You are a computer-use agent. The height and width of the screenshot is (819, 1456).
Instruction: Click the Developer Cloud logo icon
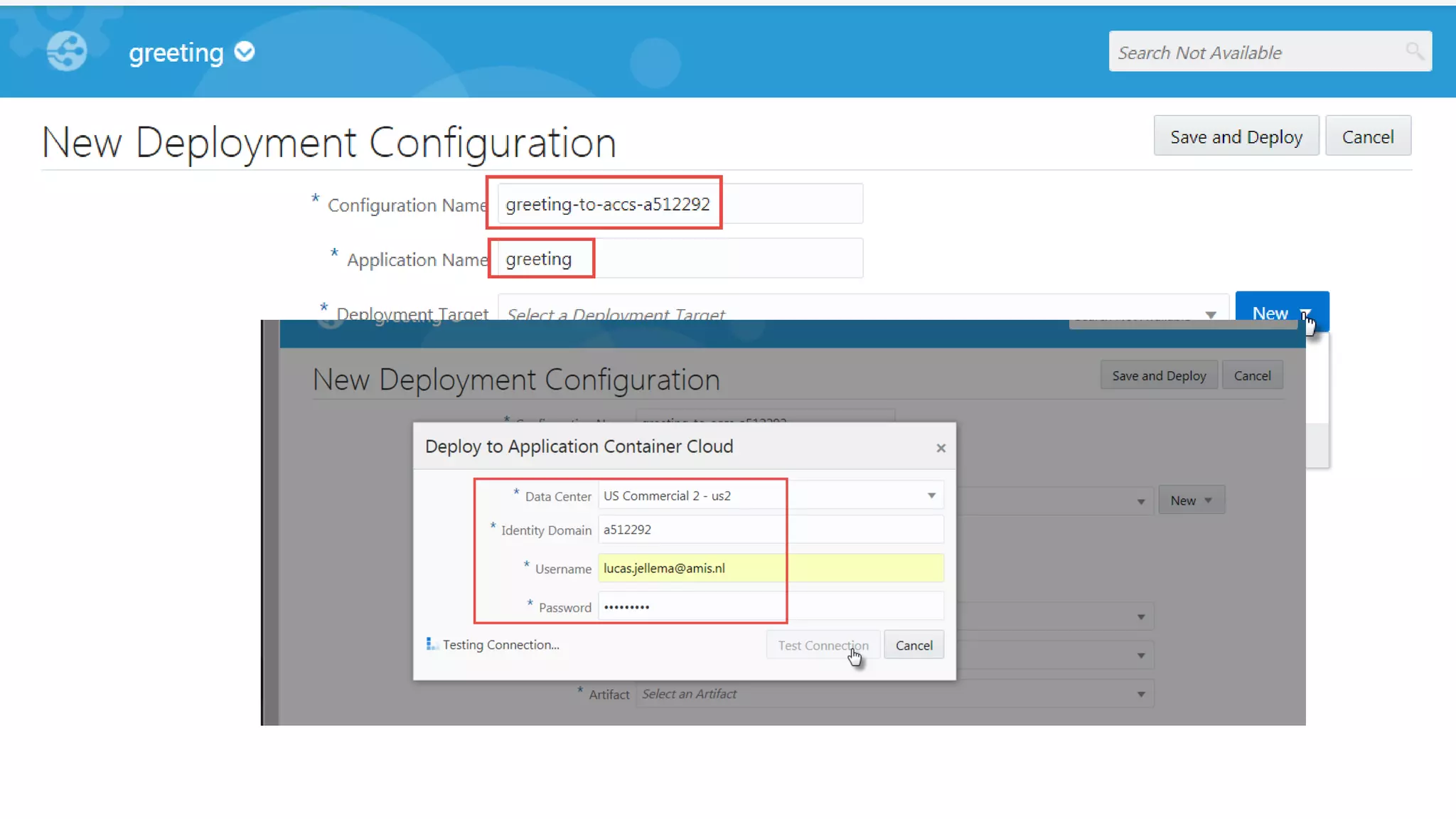pos(66,51)
